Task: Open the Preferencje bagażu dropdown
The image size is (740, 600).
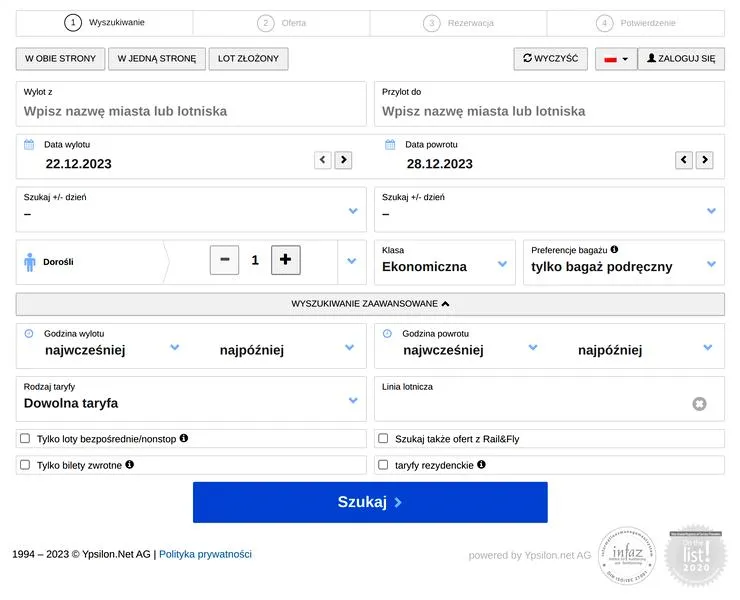Action: coord(623,262)
